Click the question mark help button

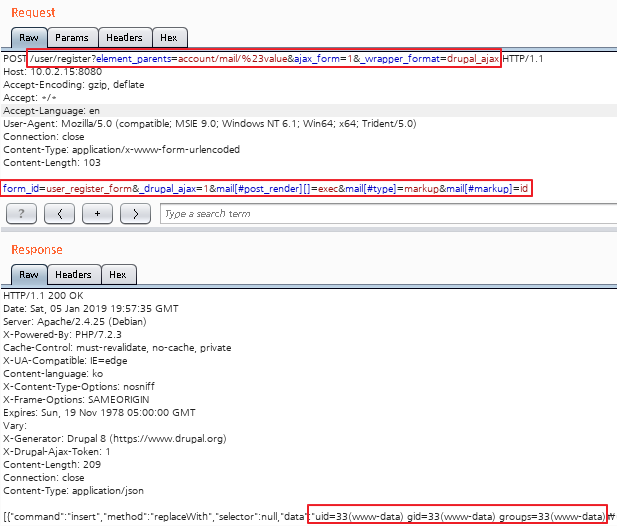point(22,214)
